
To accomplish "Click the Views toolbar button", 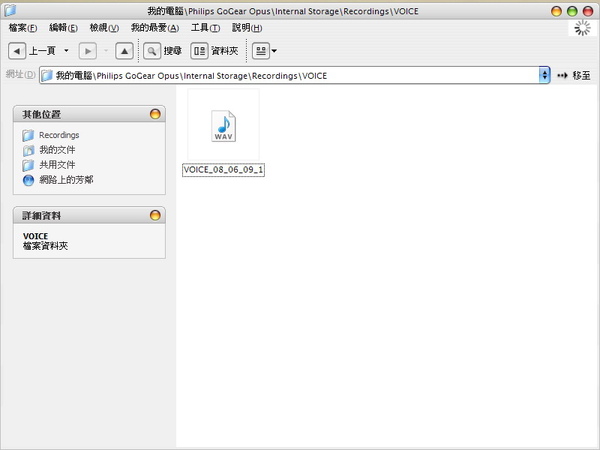I will [261, 51].
